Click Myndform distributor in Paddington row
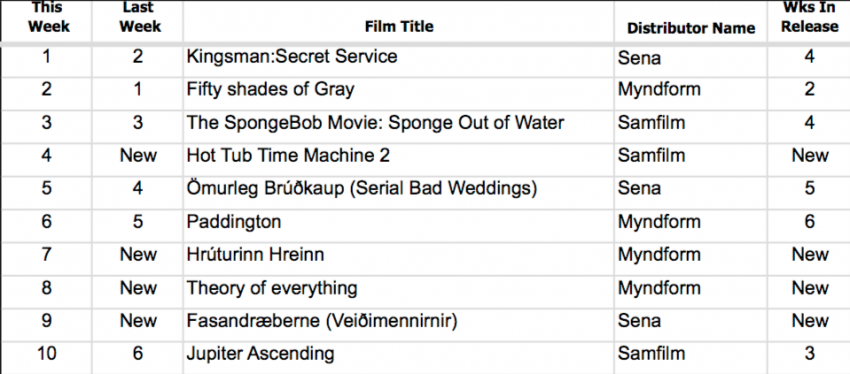 [659, 222]
